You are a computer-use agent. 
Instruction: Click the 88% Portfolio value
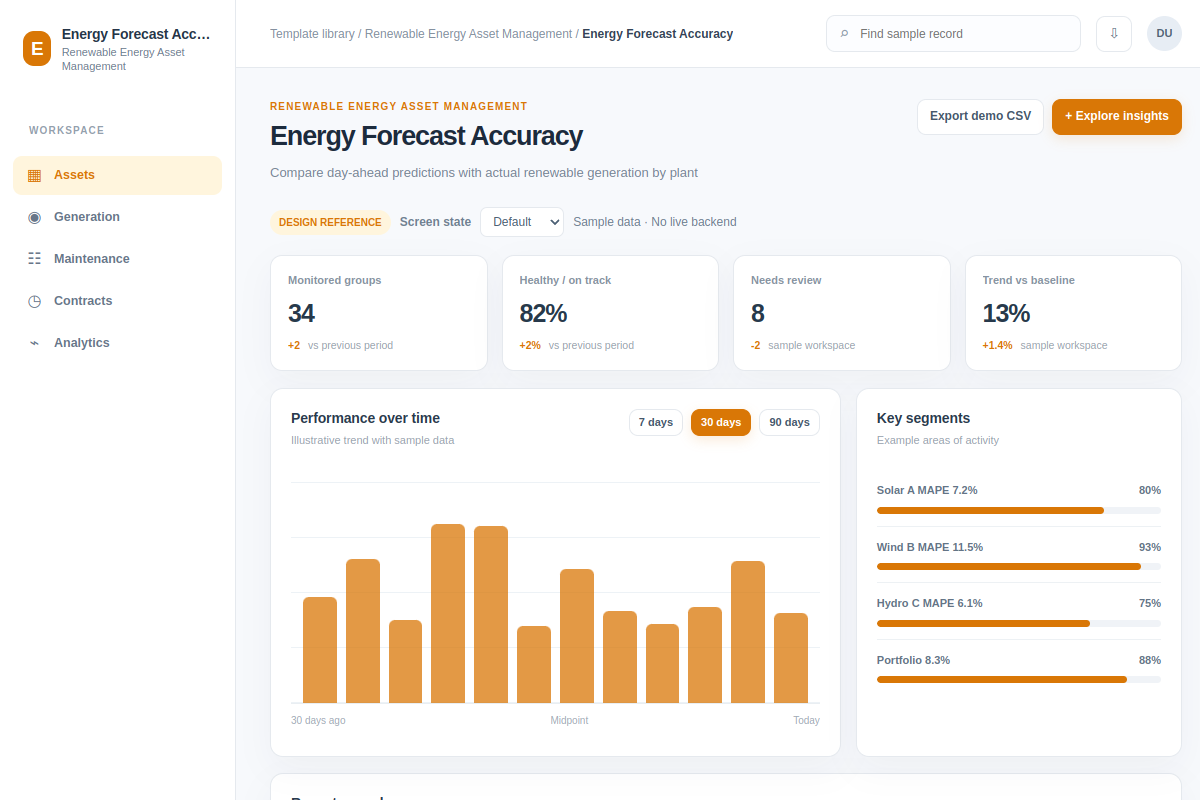point(1150,660)
